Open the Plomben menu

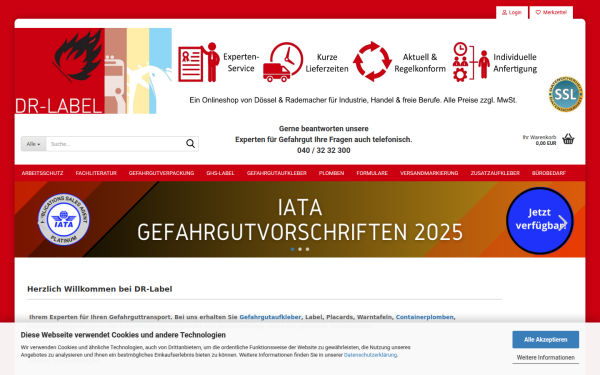tap(331, 173)
